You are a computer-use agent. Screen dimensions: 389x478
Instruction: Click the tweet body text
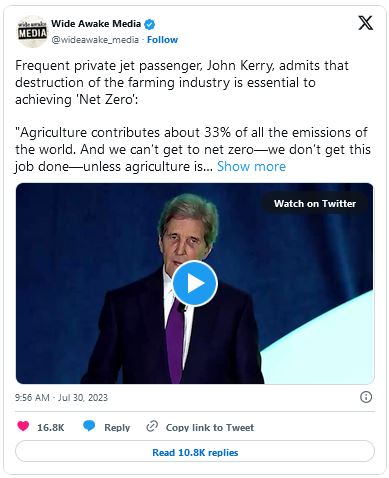tap(193, 116)
